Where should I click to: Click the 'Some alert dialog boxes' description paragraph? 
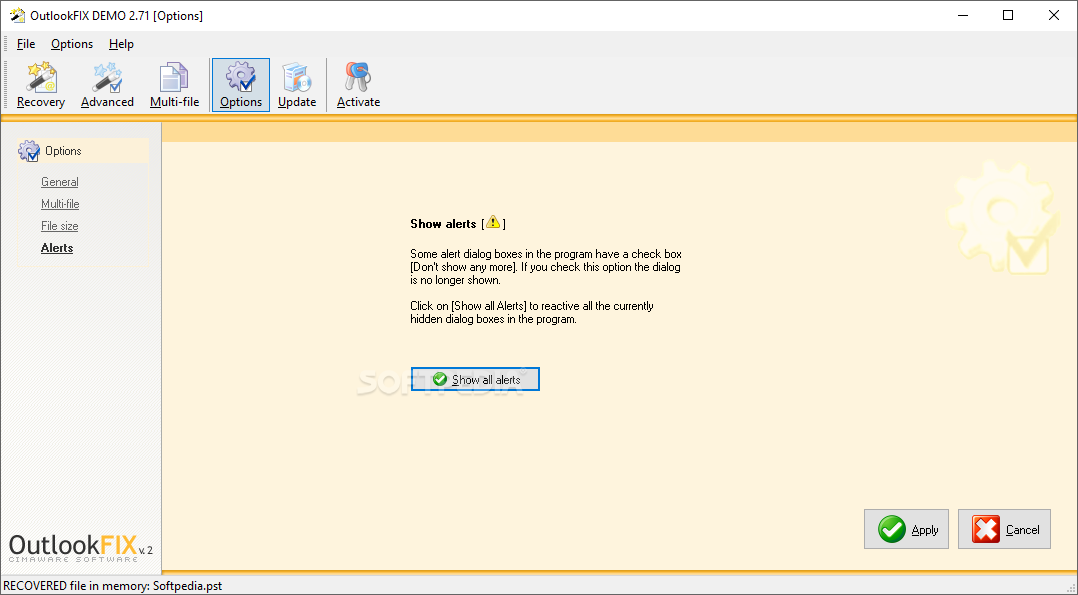click(546, 267)
